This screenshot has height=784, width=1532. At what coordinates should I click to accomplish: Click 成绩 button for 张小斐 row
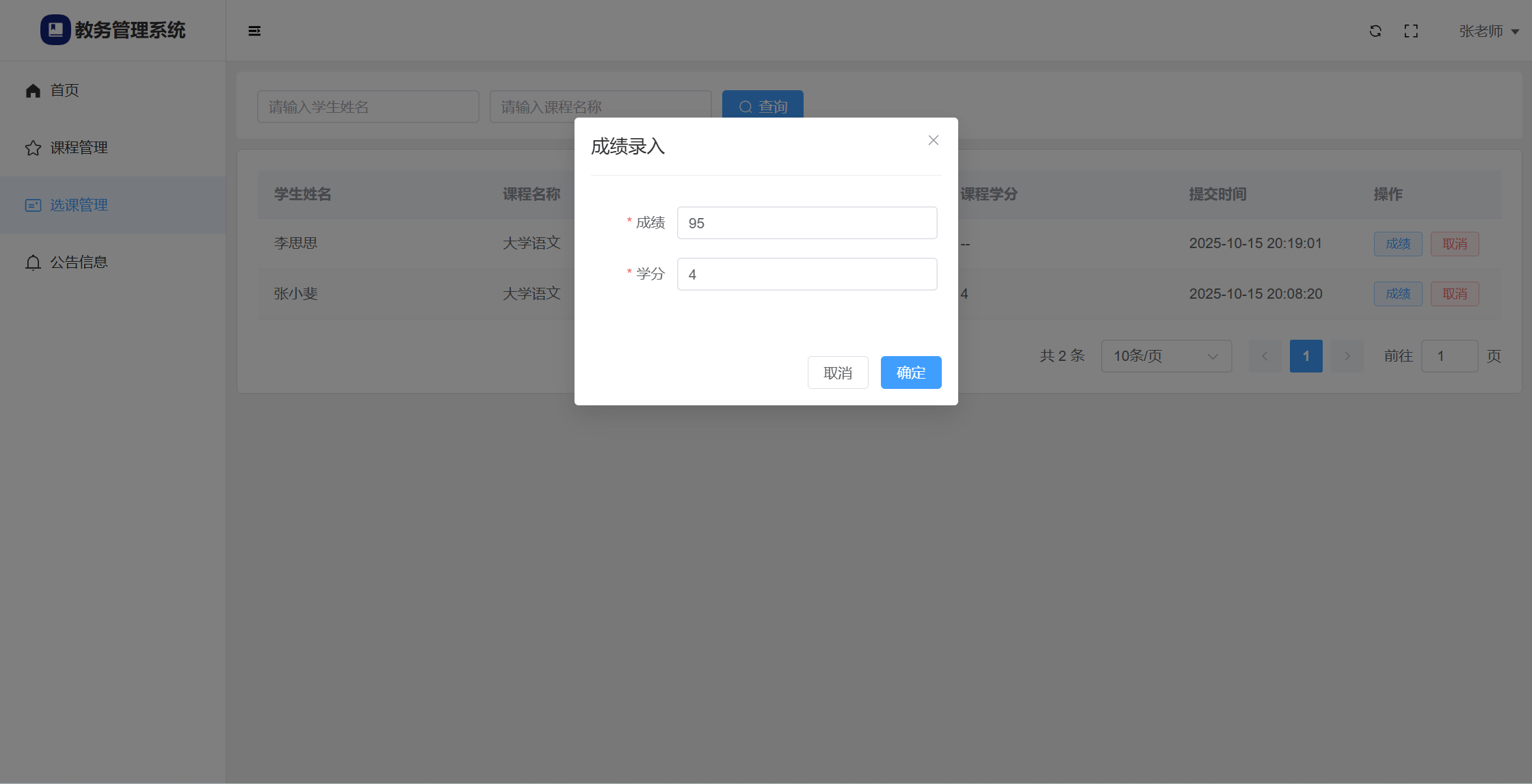(x=1398, y=294)
